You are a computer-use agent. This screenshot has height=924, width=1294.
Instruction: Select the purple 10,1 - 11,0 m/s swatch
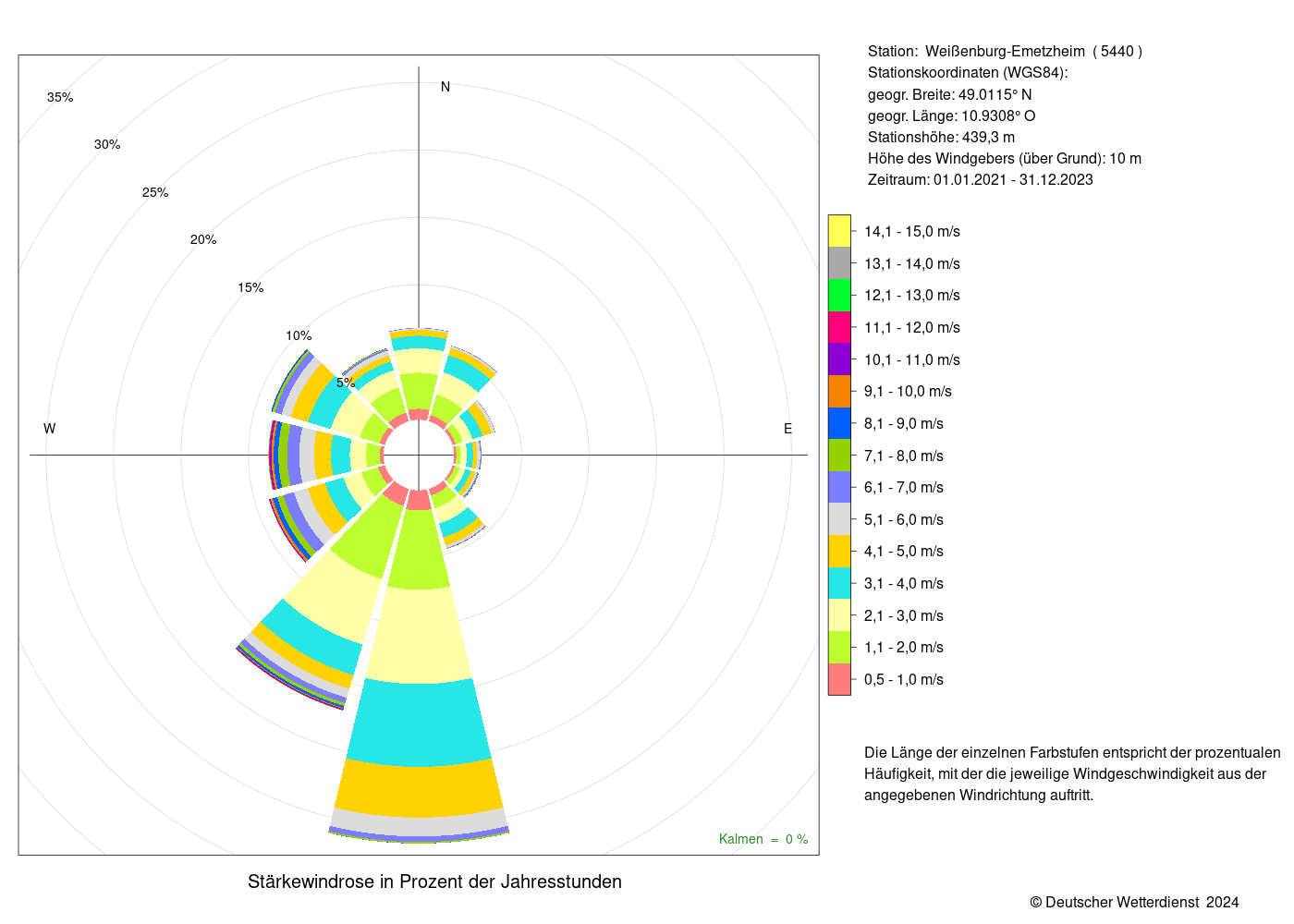(839, 359)
